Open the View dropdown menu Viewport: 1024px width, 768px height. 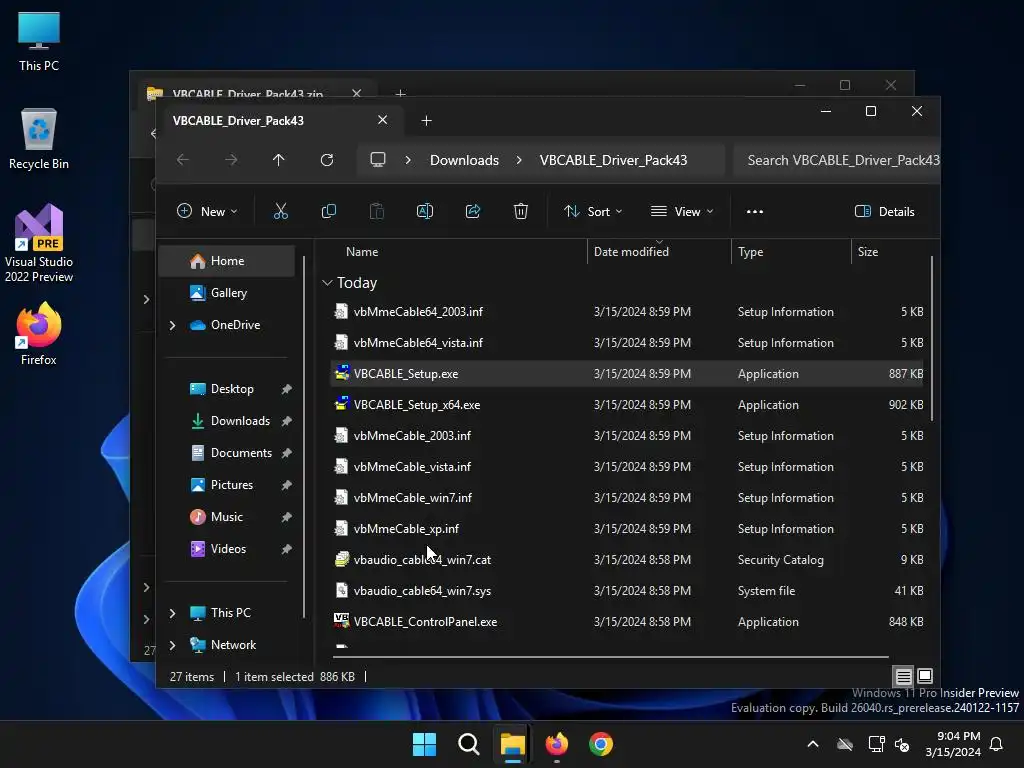(682, 212)
